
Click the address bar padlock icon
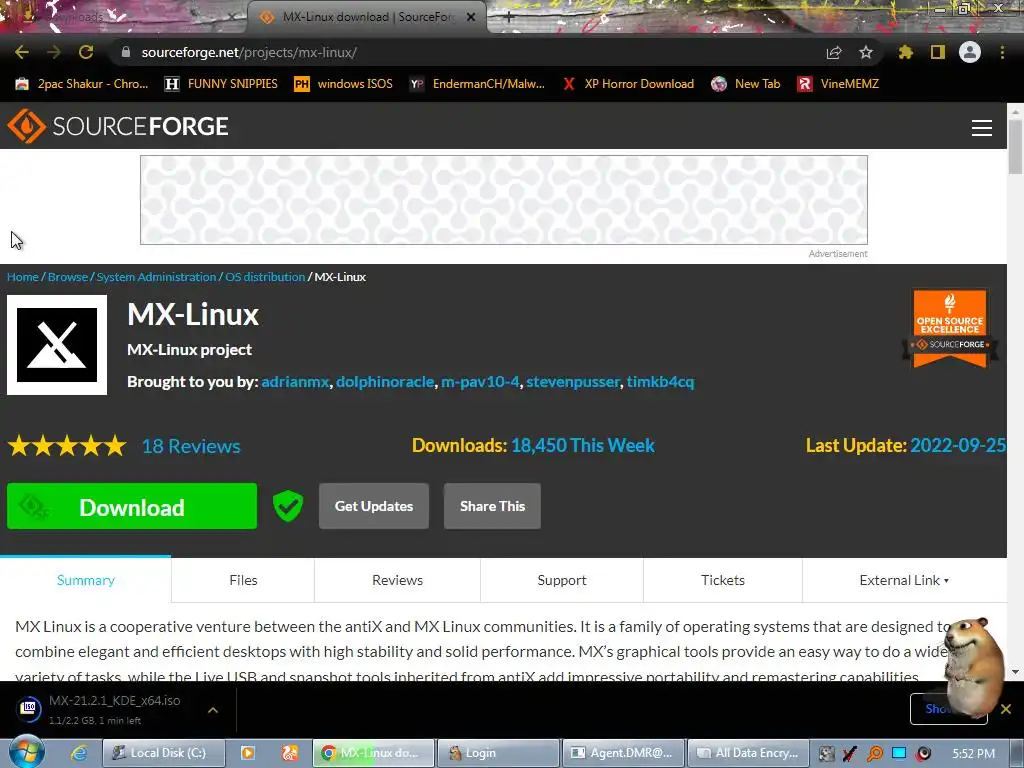click(126, 52)
